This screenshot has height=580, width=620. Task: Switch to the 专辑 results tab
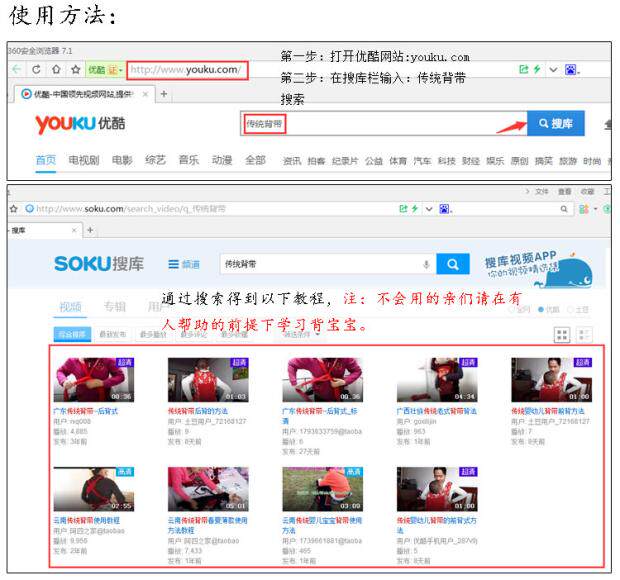click(115, 306)
